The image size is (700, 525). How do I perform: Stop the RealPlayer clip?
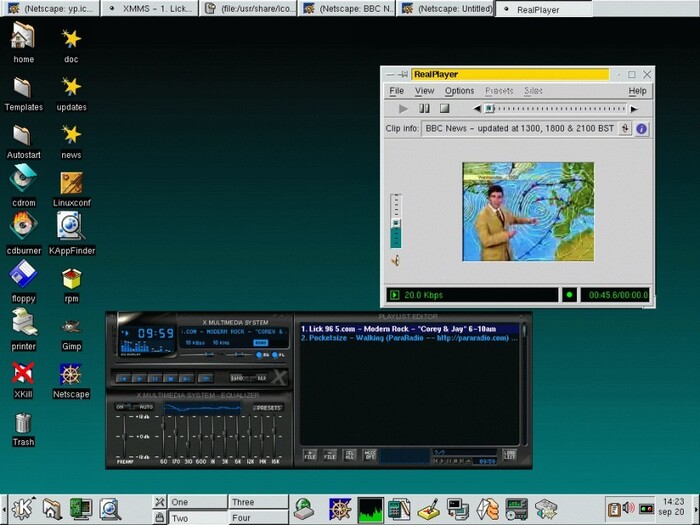444,108
